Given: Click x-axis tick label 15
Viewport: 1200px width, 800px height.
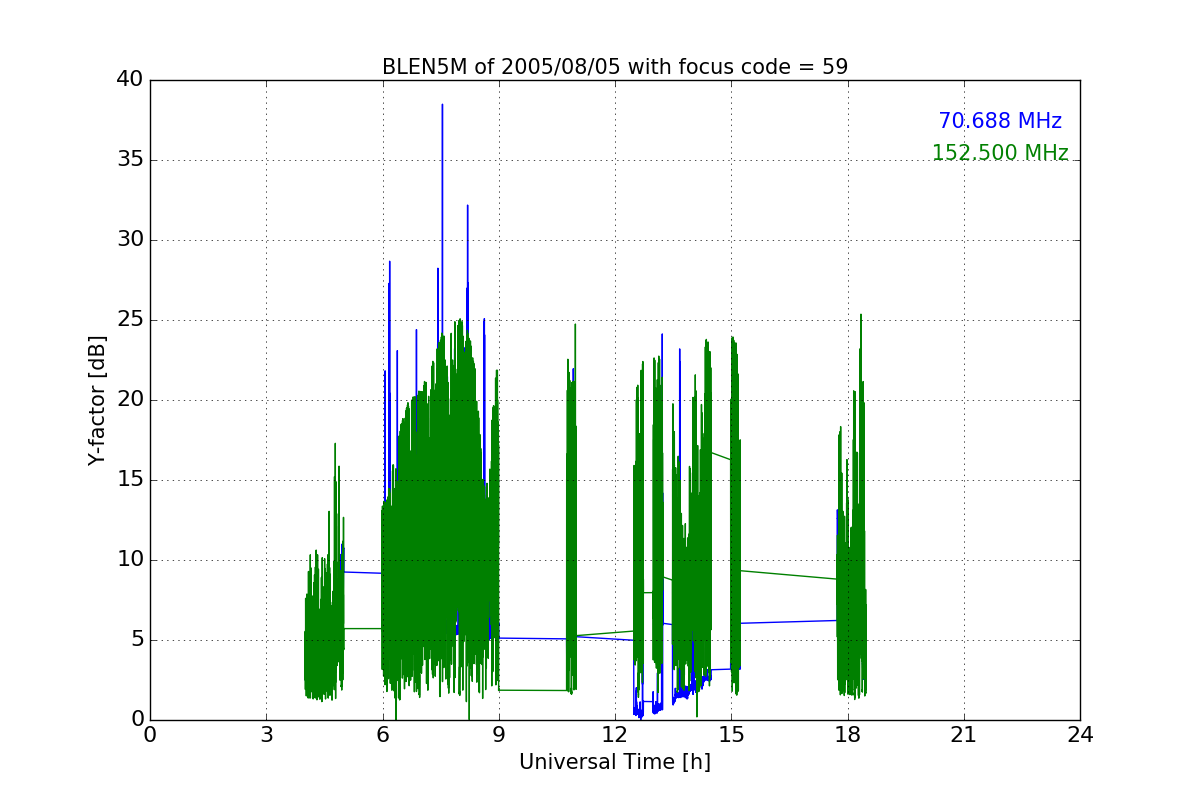Looking at the screenshot, I should tap(731, 735).
